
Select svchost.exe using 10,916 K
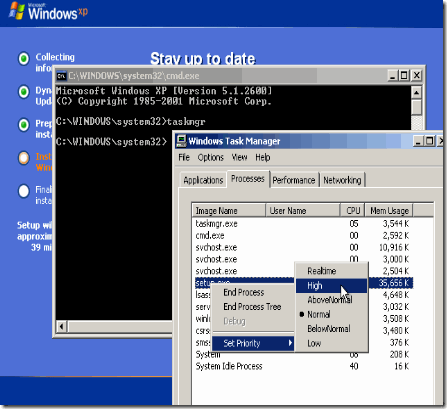[x=303, y=248]
